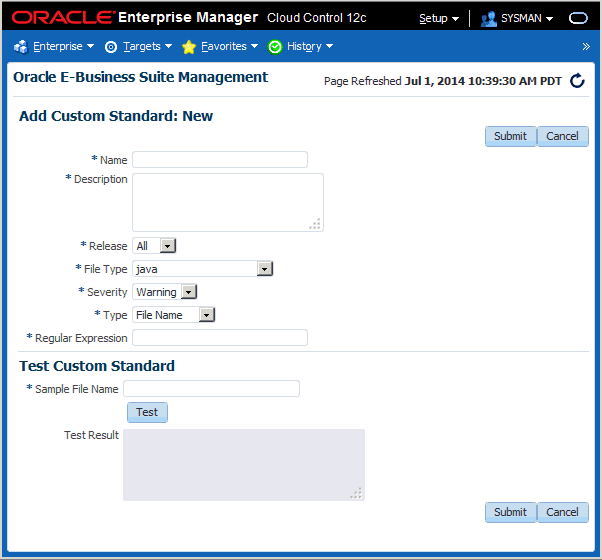Open the Type dropdown showing File Name
This screenshot has width=602, height=560.
[x=174, y=315]
